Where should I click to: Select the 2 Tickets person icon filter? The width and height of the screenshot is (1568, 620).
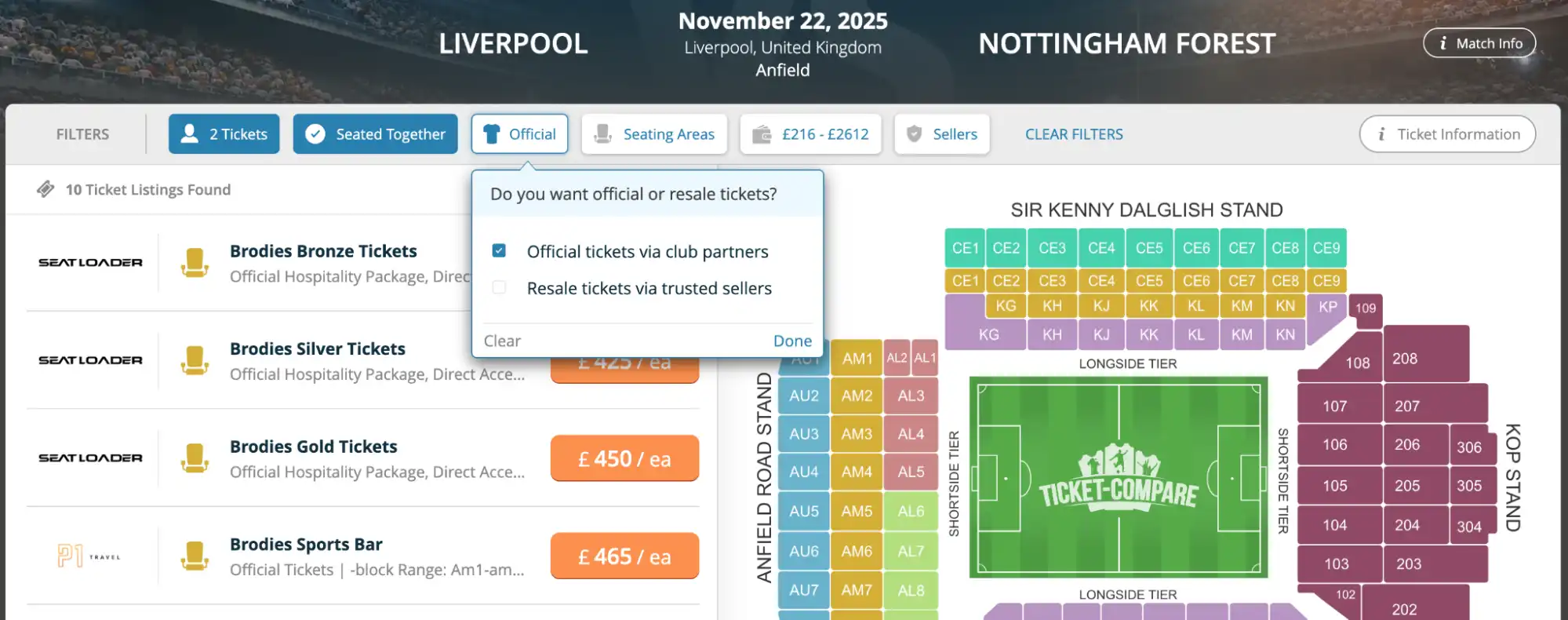(188, 133)
